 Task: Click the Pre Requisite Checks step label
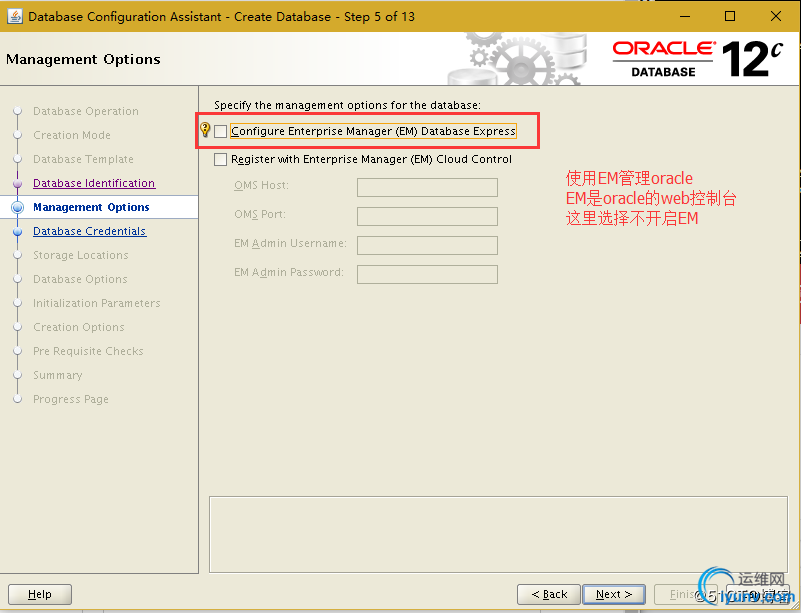pyautogui.click(x=88, y=351)
